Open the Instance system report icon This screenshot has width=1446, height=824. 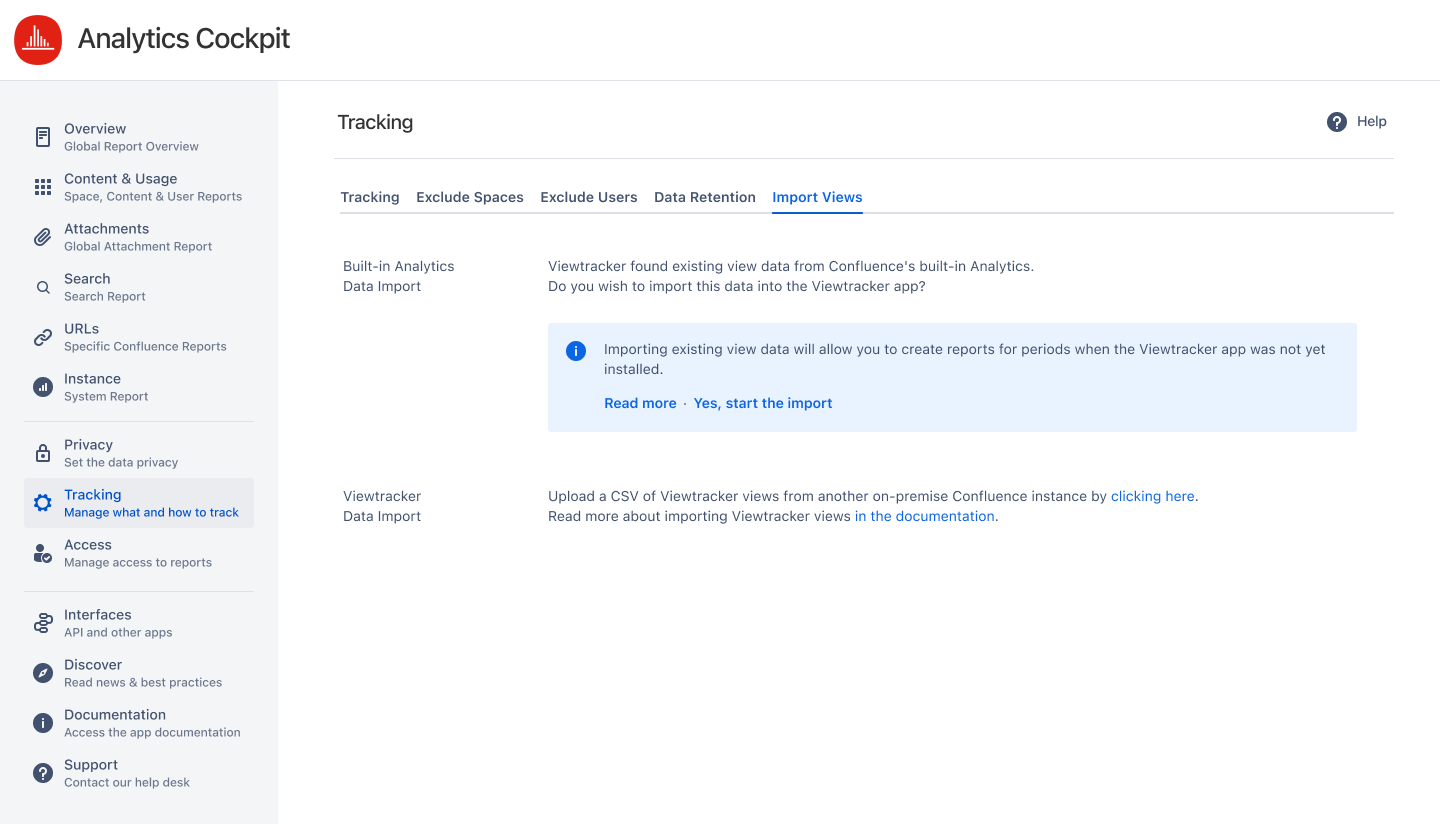(x=43, y=387)
